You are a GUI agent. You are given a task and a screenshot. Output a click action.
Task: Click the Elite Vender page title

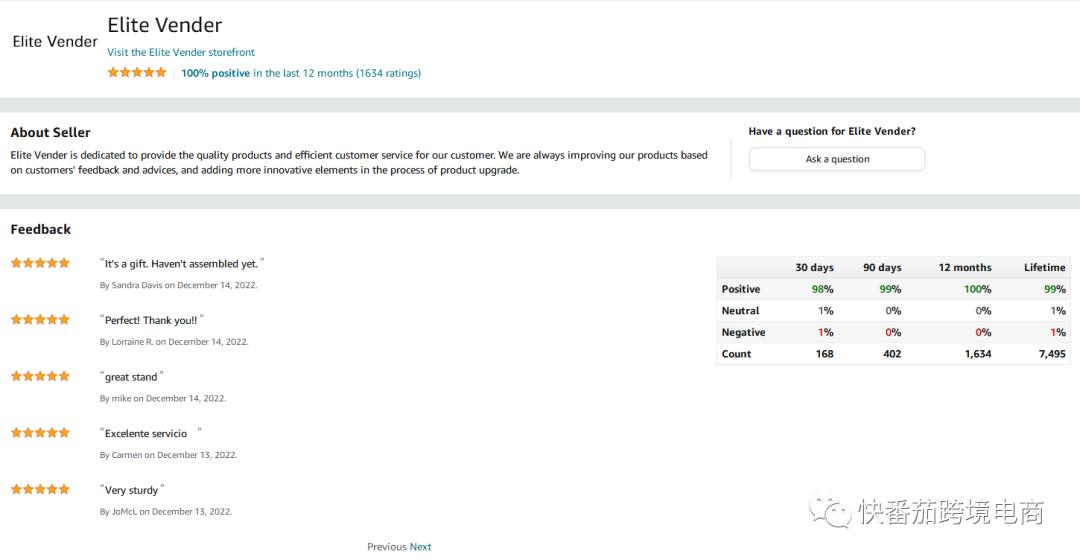click(165, 25)
